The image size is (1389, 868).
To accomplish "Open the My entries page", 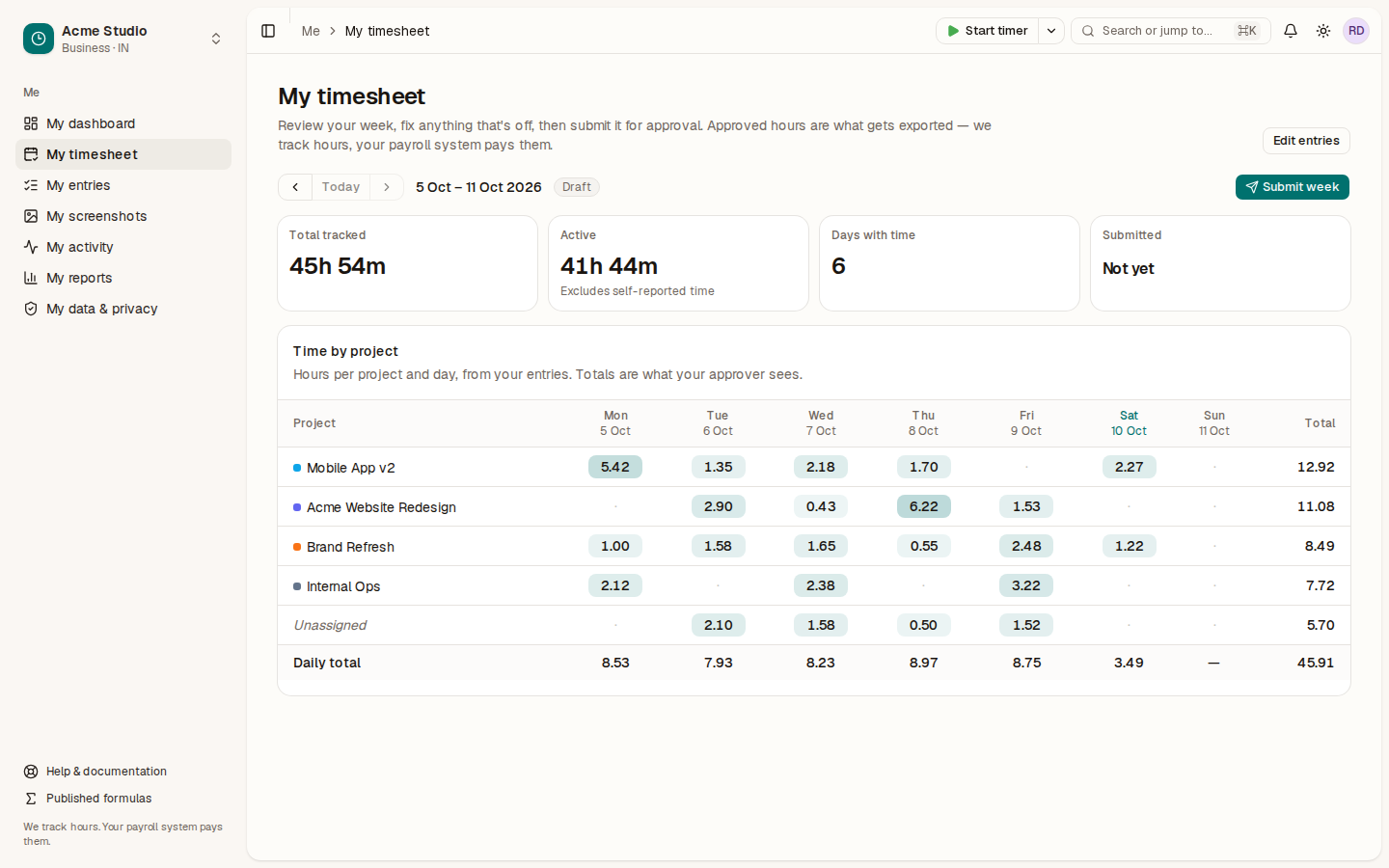I will (123, 185).
